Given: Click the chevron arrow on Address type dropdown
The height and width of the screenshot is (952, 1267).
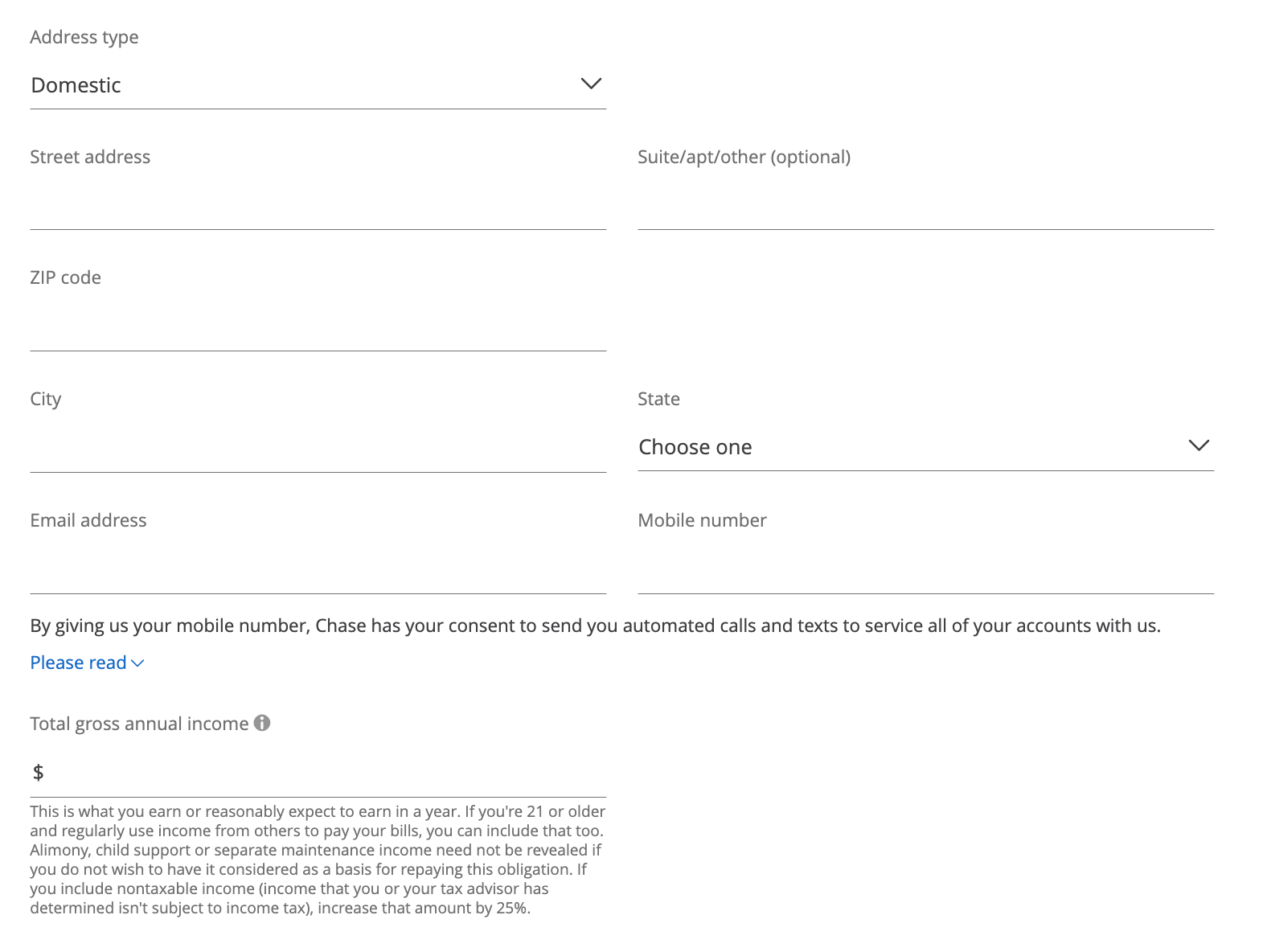Looking at the screenshot, I should 591,84.
